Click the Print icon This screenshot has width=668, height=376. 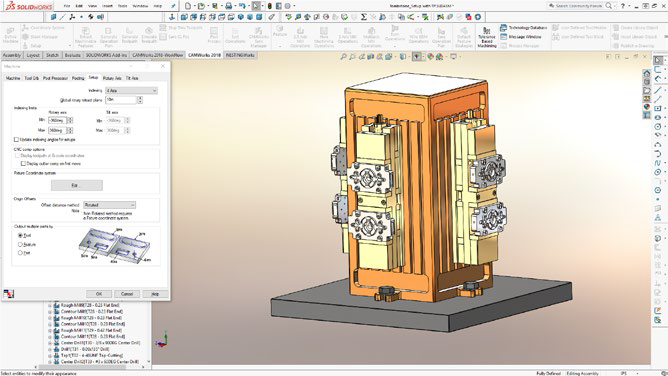click(229, 6)
